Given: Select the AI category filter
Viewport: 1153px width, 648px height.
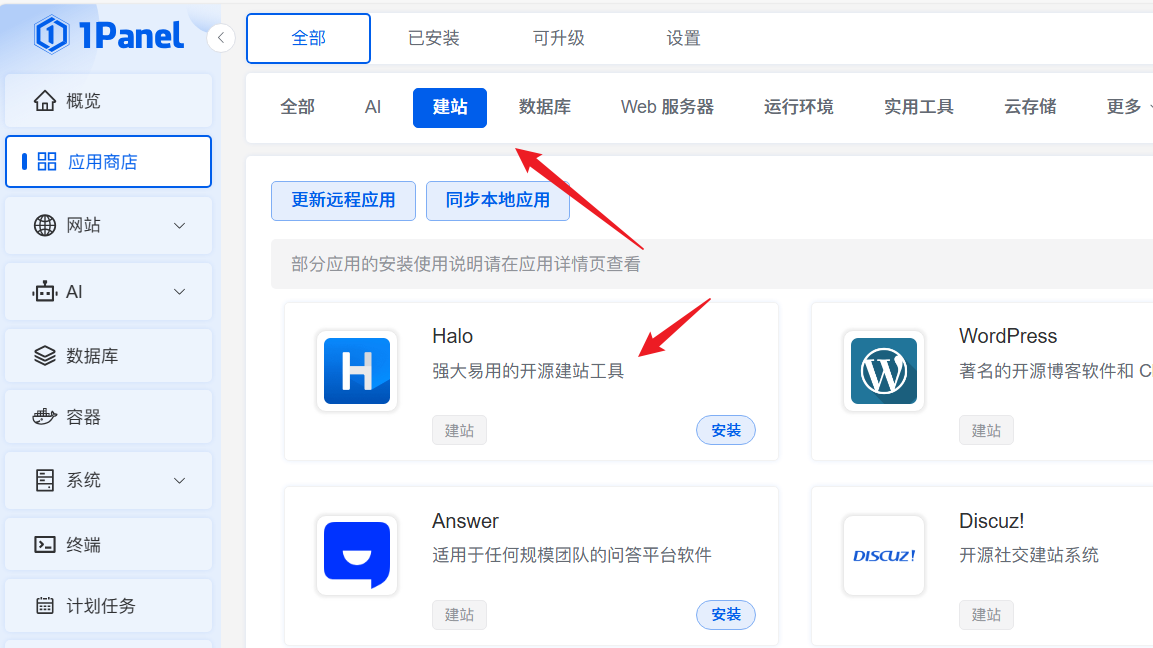Looking at the screenshot, I should (x=373, y=107).
